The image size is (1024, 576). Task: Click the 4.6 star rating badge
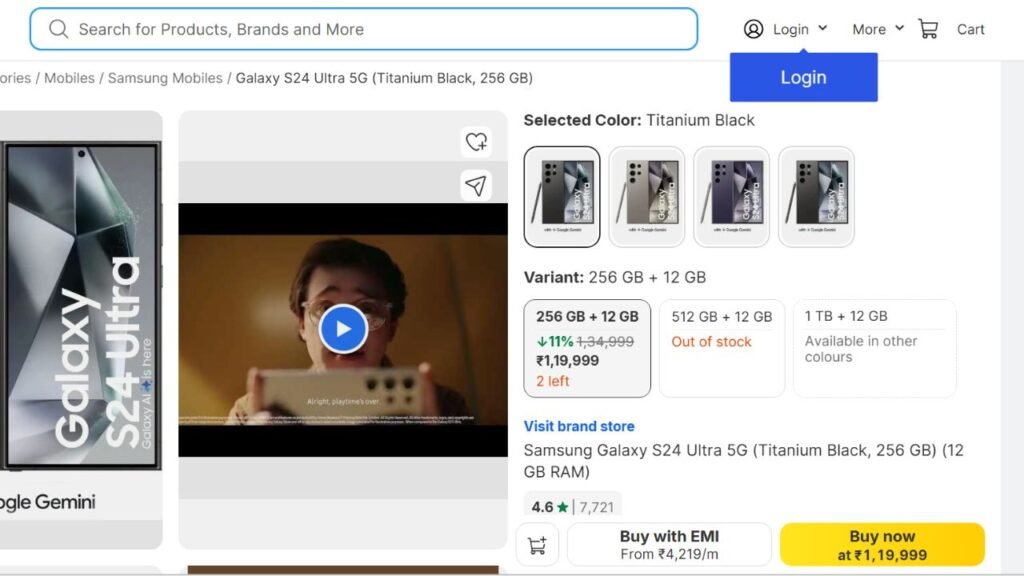pos(573,506)
